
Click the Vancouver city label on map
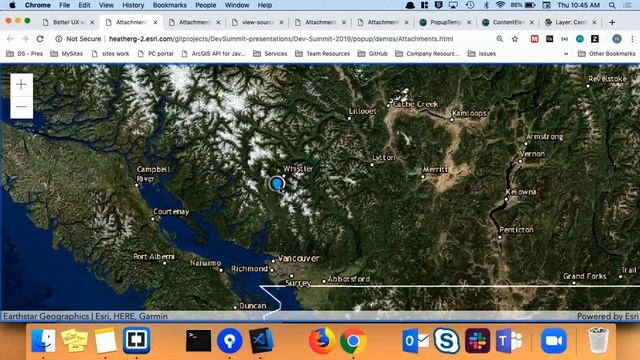298,258
